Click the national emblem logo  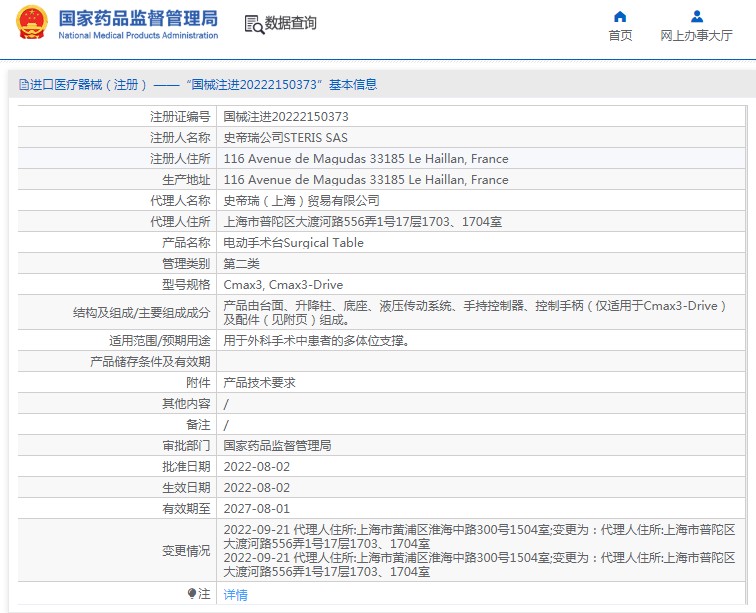tap(31, 23)
